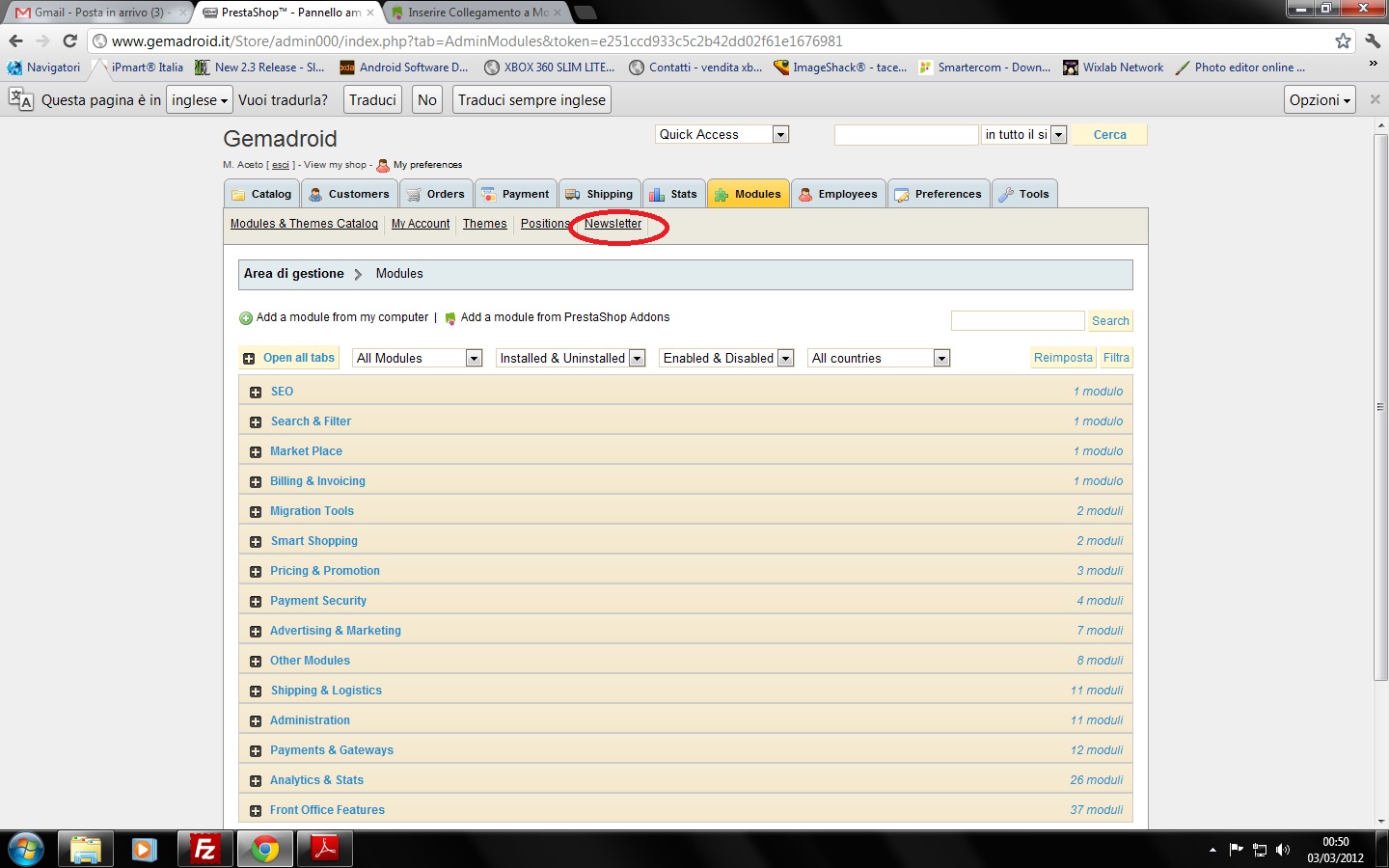Expand Migration Tools plus icon
The height and width of the screenshot is (868, 1389).
click(256, 512)
